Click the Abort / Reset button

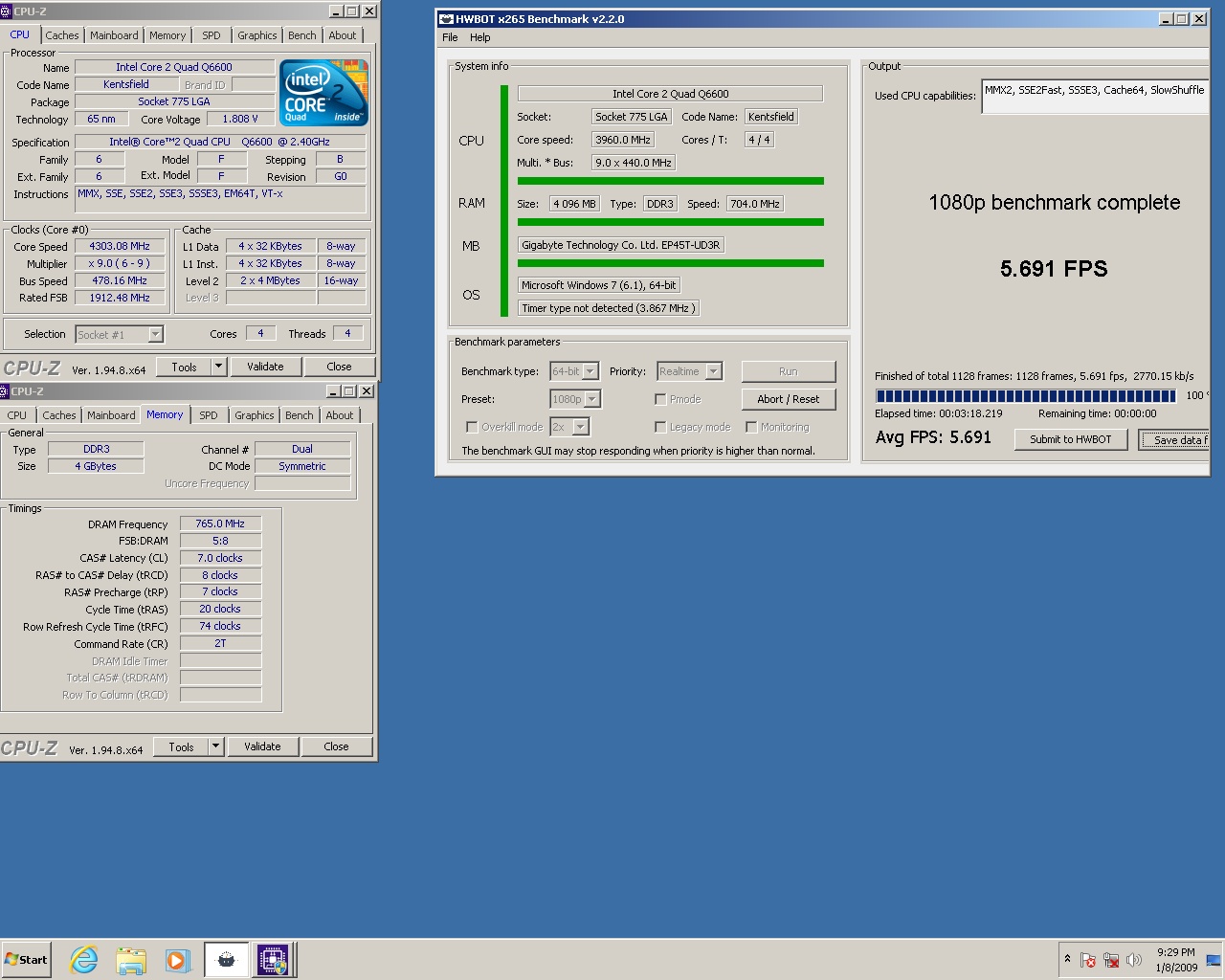(x=789, y=399)
